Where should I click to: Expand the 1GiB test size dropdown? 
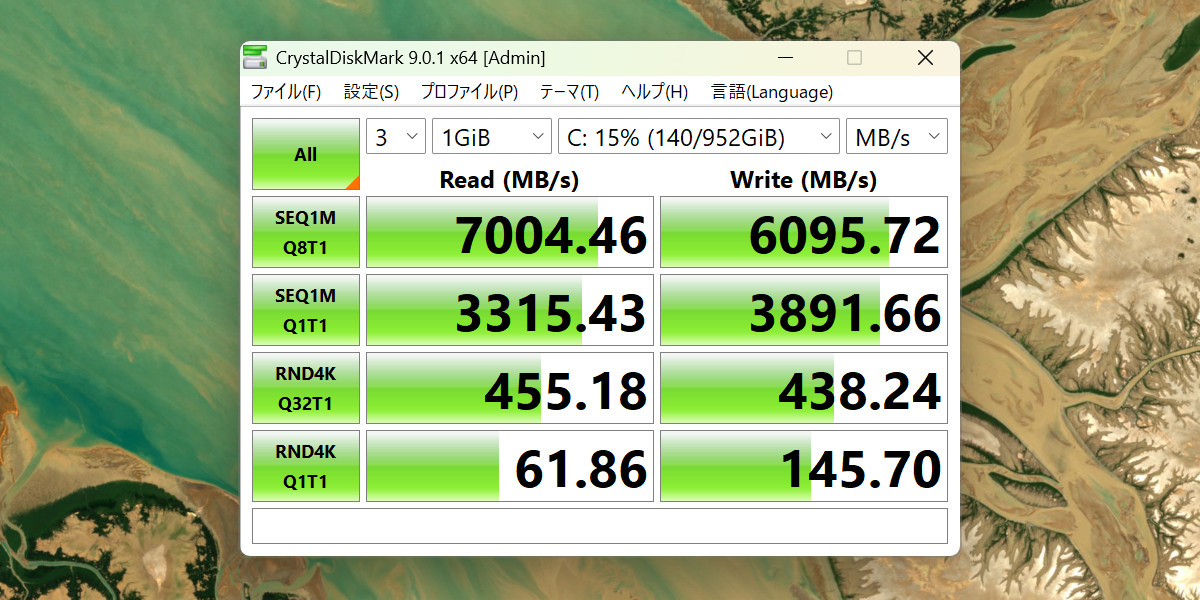click(491, 137)
